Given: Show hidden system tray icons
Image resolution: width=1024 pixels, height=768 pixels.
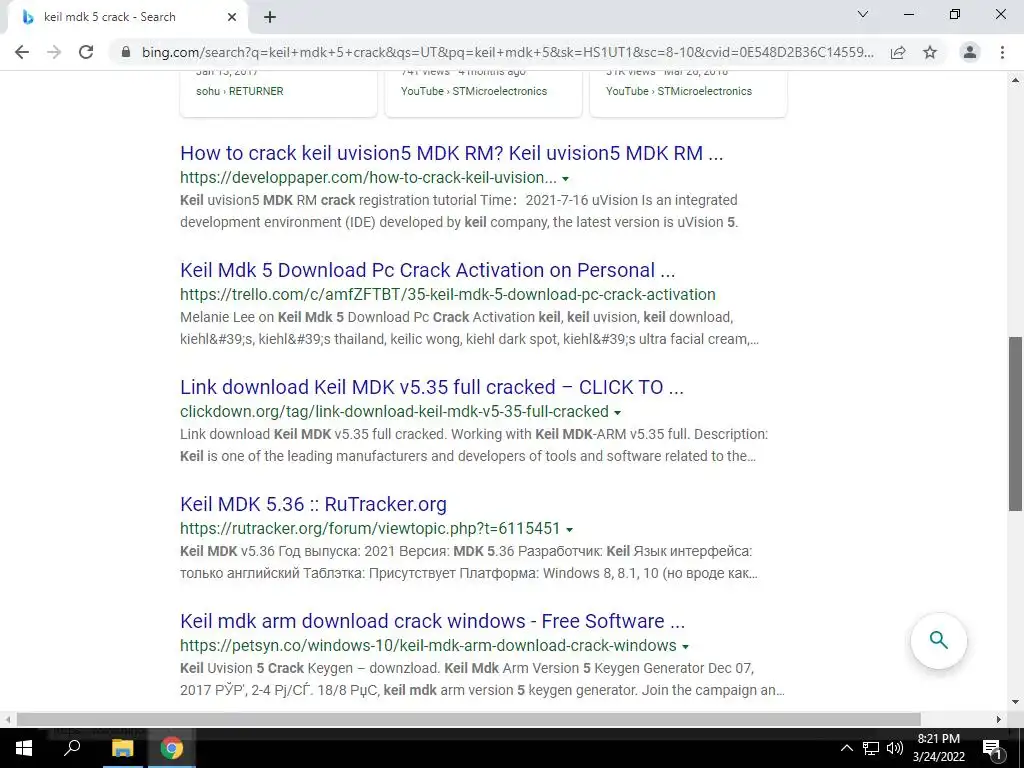Looking at the screenshot, I should pyautogui.click(x=846, y=748).
